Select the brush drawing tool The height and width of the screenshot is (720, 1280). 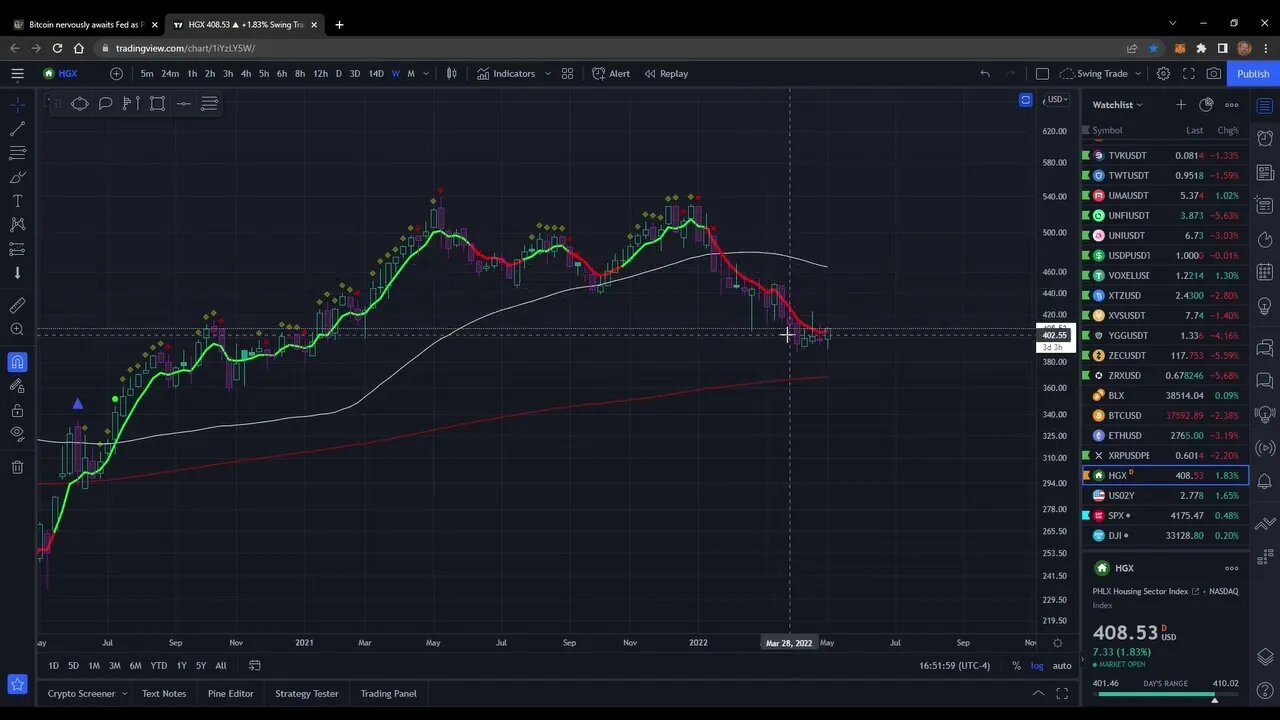click(x=17, y=177)
